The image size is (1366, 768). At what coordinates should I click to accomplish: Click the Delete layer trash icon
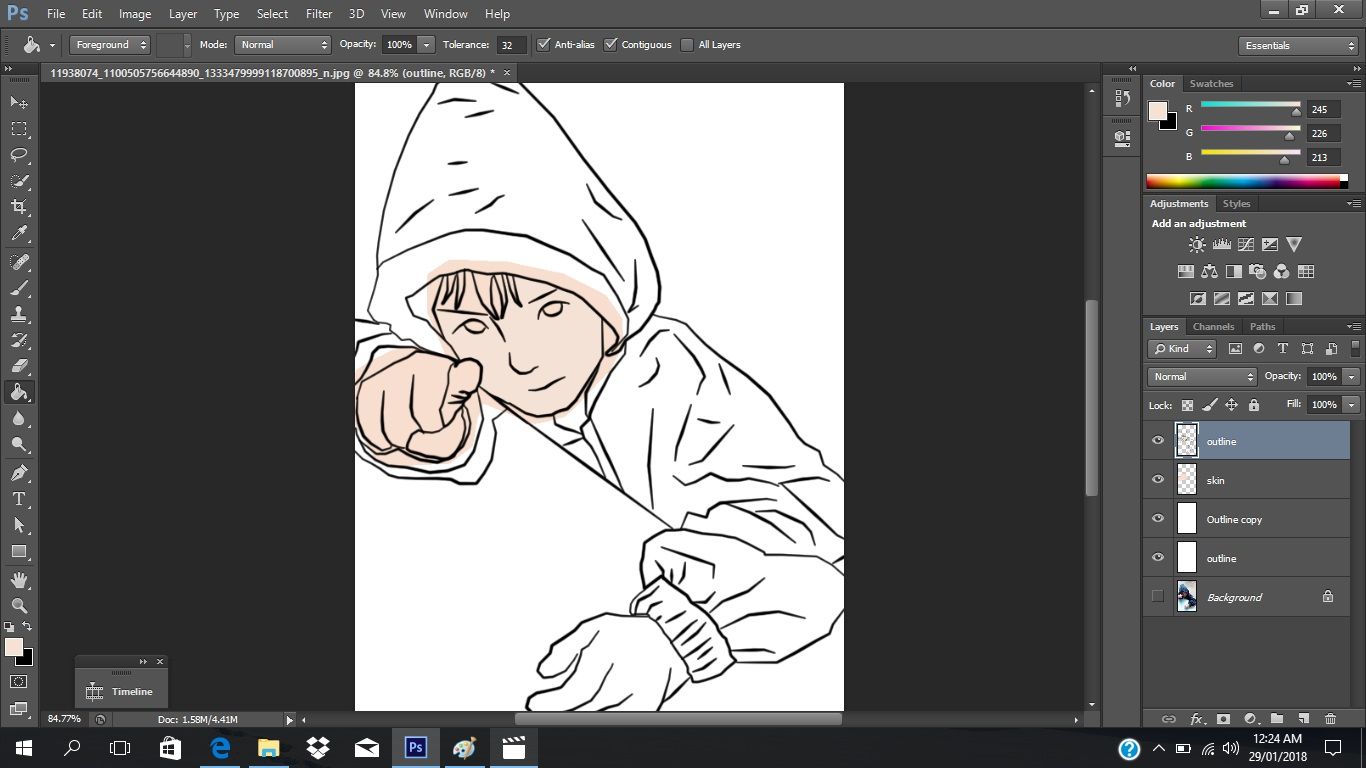(x=1330, y=719)
